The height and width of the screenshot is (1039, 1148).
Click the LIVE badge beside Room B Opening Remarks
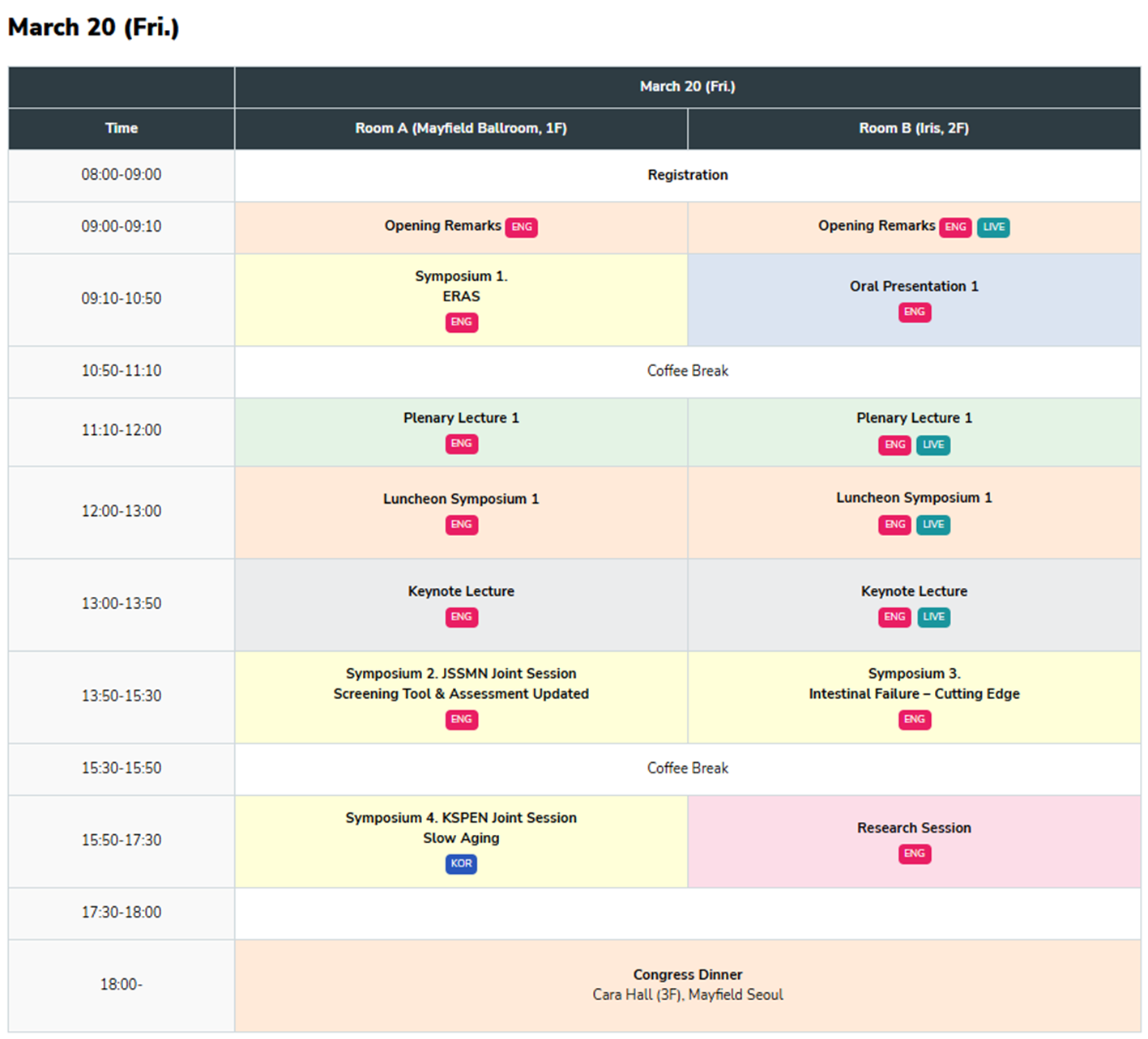(x=993, y=227)
